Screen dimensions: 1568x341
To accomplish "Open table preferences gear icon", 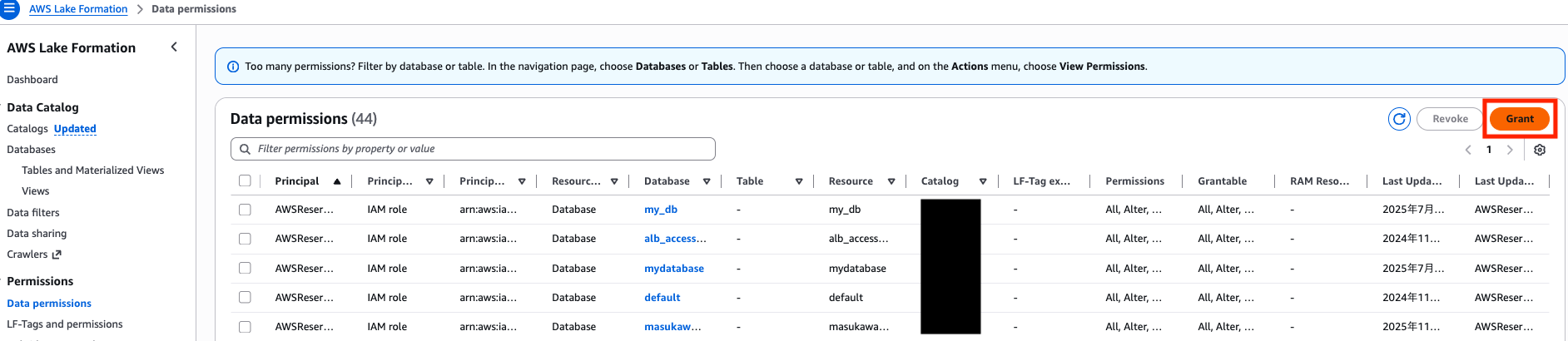I will (1540, 150).
